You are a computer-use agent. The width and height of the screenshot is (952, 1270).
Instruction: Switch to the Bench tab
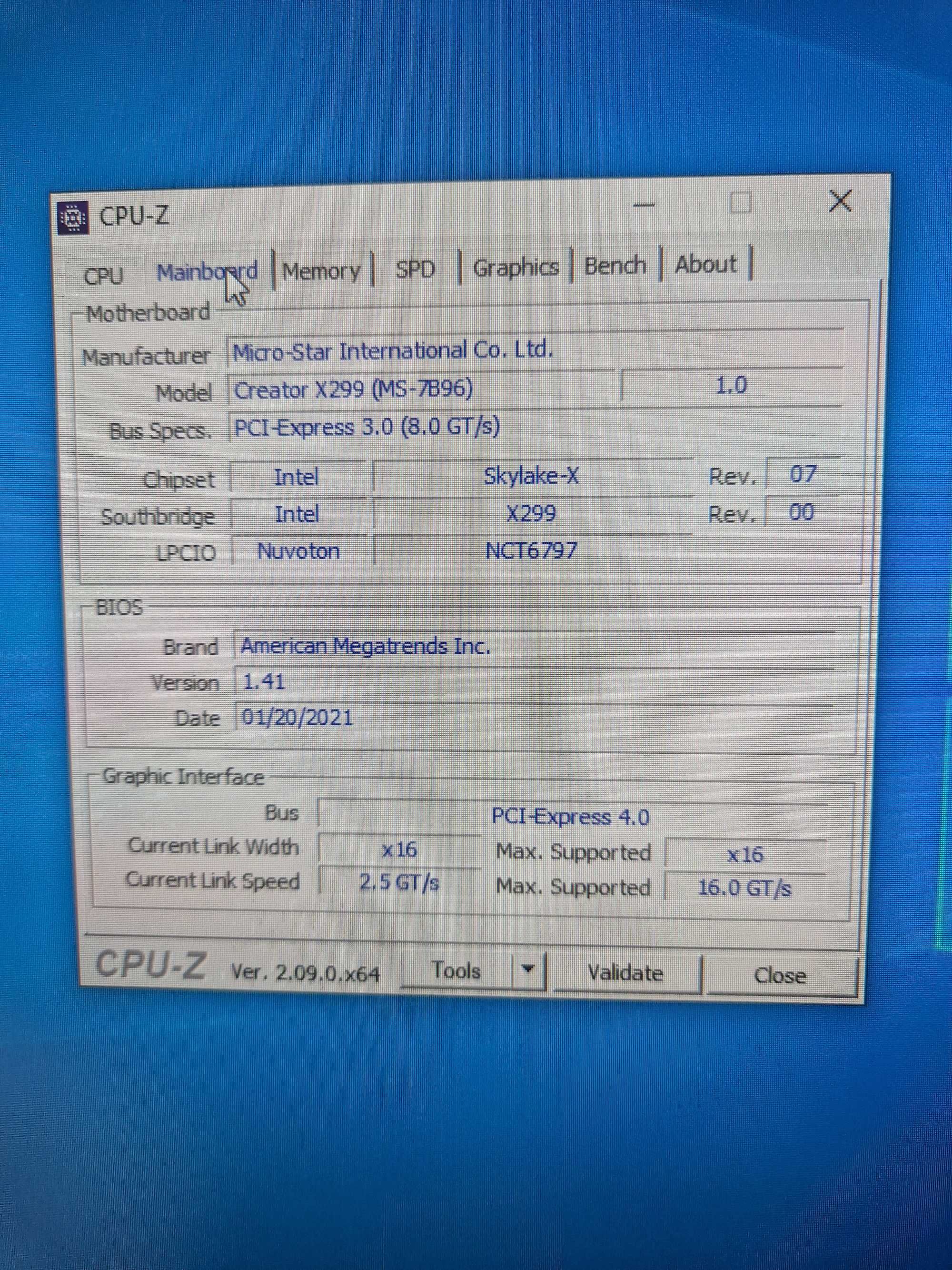[x=615, y=265]
